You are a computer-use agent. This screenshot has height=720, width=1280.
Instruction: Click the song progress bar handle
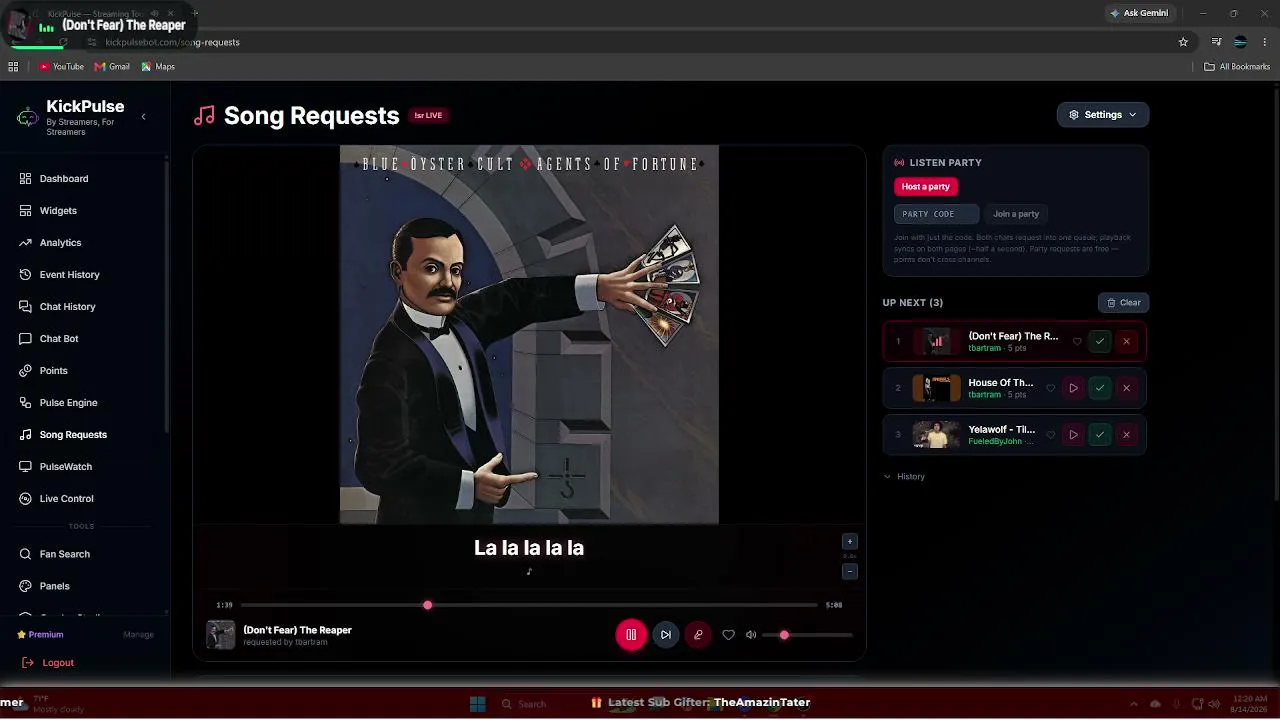tap(428, 605)
